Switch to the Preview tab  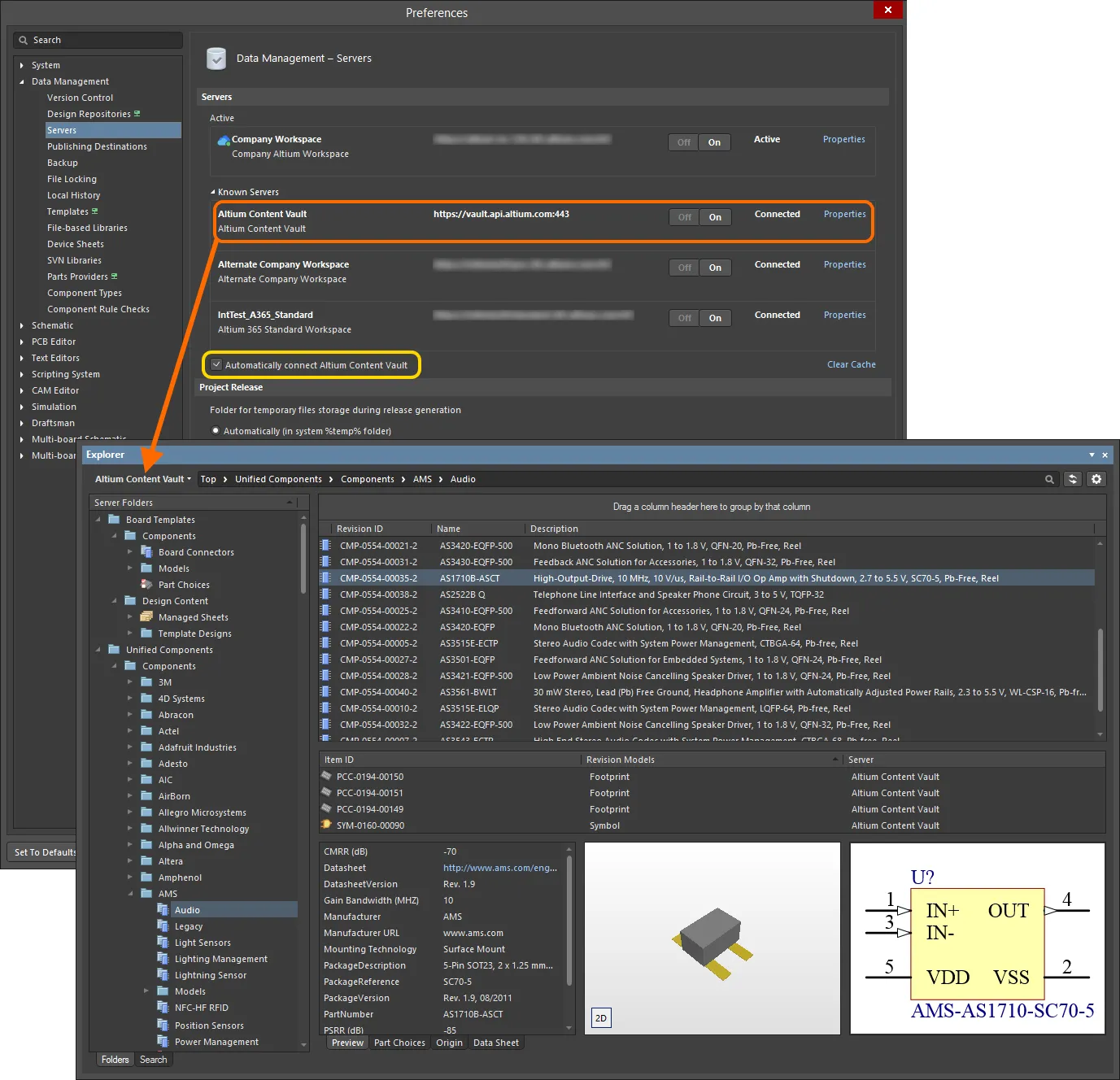[347, 1043]
